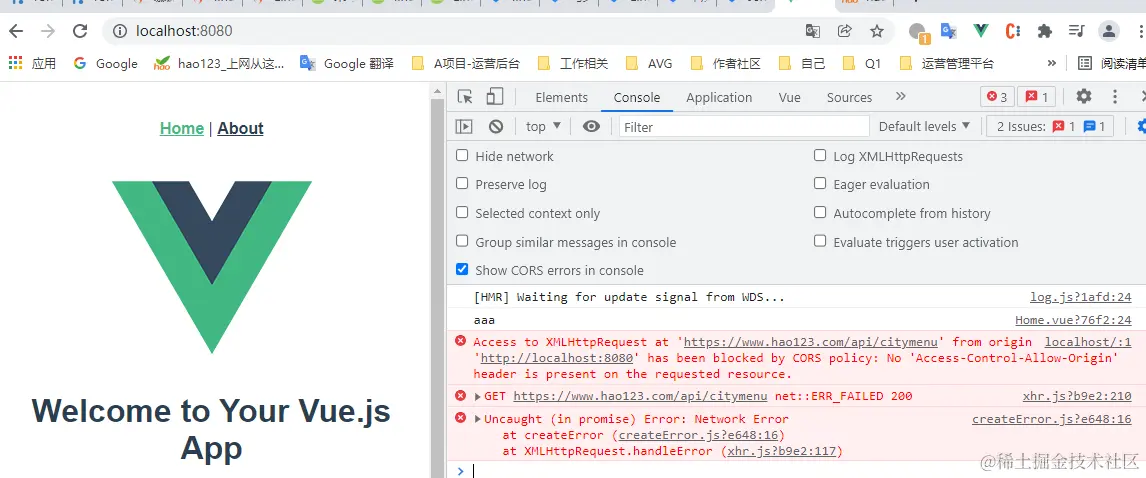The width and height of the screenshot is (1146, 478).
Task: Expand the Uncaught Network Error entry
Action: (x=478, y=420)
